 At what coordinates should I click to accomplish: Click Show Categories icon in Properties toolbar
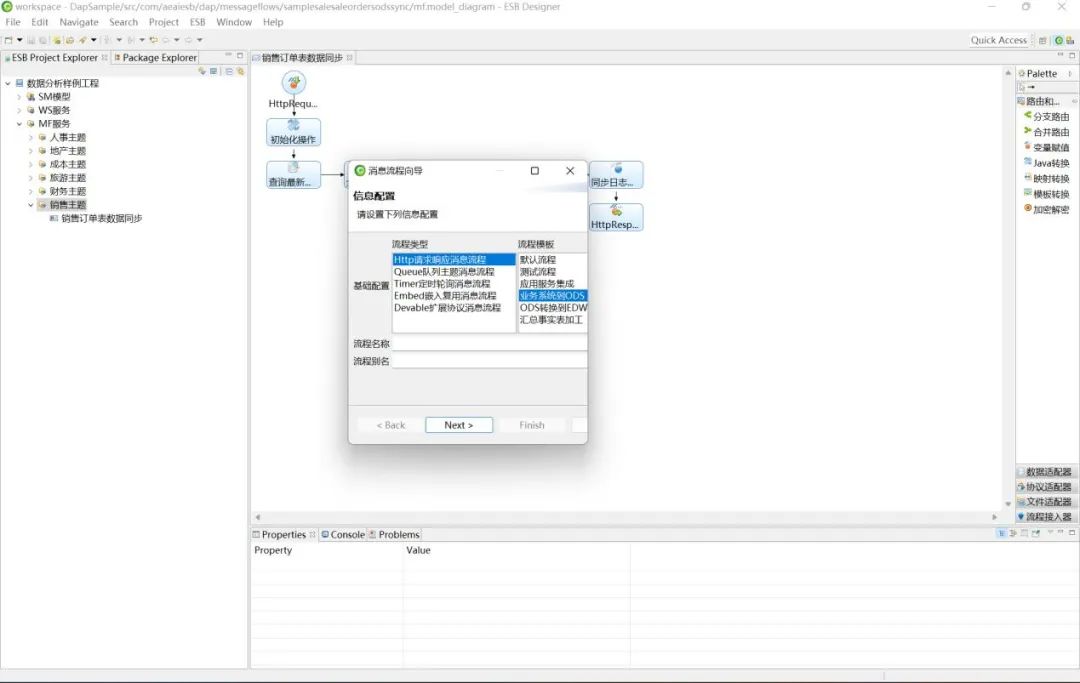click(1001, 534)
